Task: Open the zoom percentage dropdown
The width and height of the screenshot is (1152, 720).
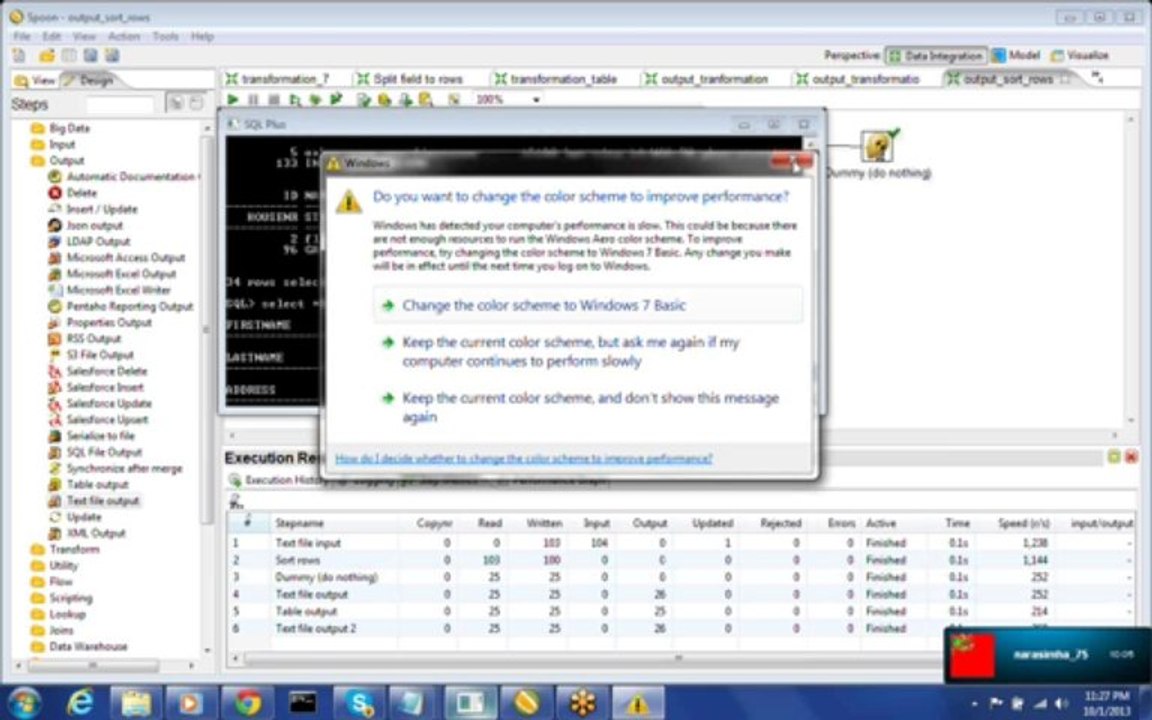Action: coord(536,100)
